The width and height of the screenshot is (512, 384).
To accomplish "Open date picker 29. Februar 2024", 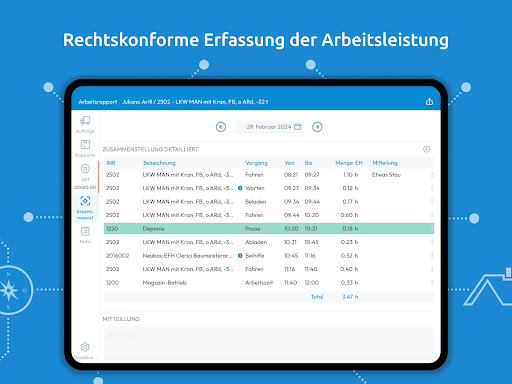I will coord(269,127).
